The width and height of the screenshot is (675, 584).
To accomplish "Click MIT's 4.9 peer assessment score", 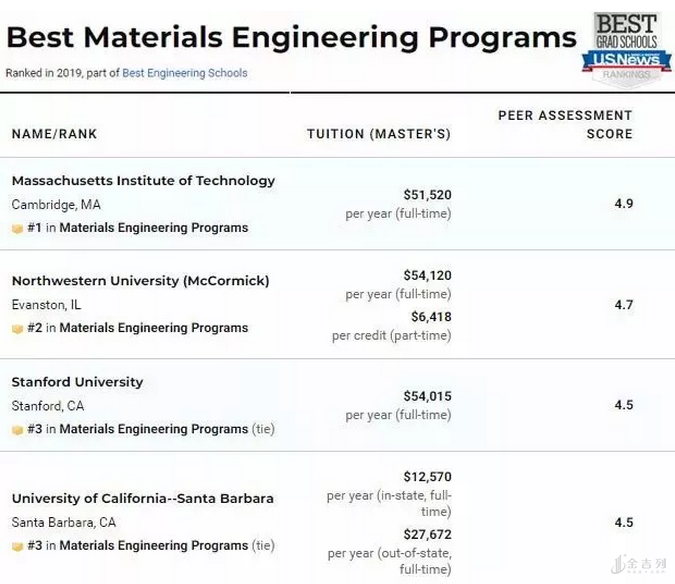I will click(x=623, y=204).
